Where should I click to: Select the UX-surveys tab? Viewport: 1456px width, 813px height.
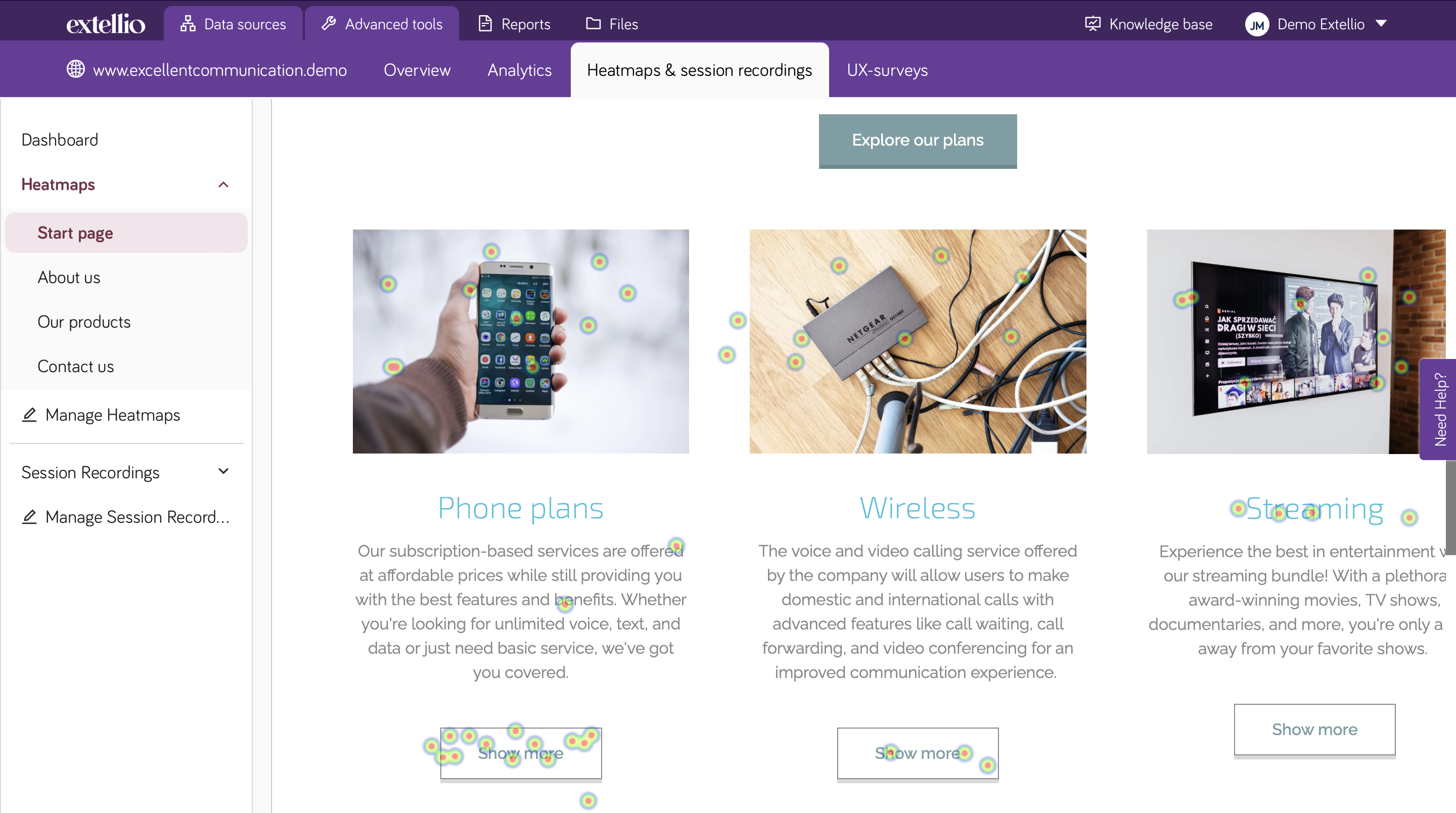click(x=886, y=69)
